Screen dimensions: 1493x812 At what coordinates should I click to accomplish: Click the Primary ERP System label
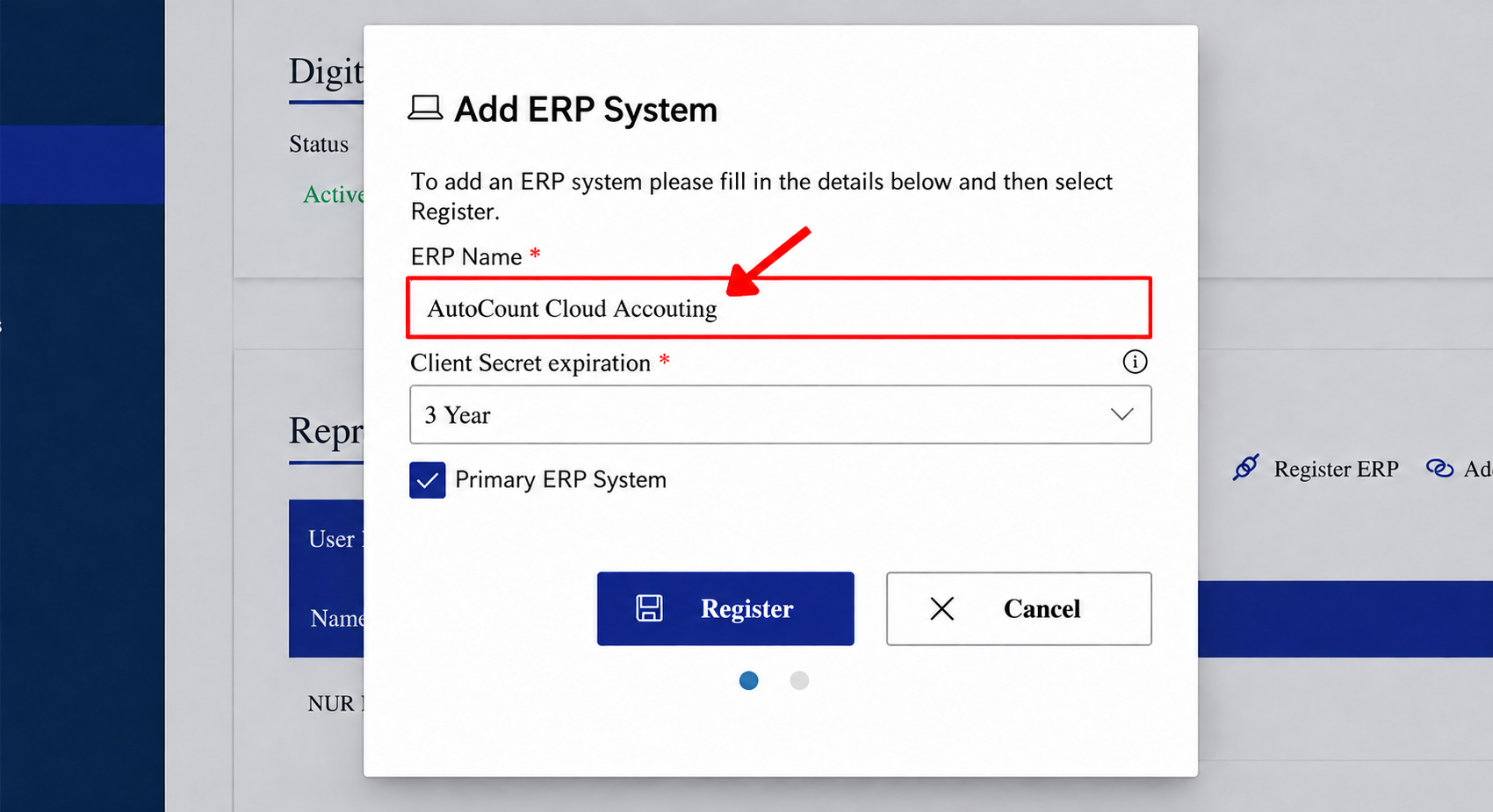[x=560, y=480]
